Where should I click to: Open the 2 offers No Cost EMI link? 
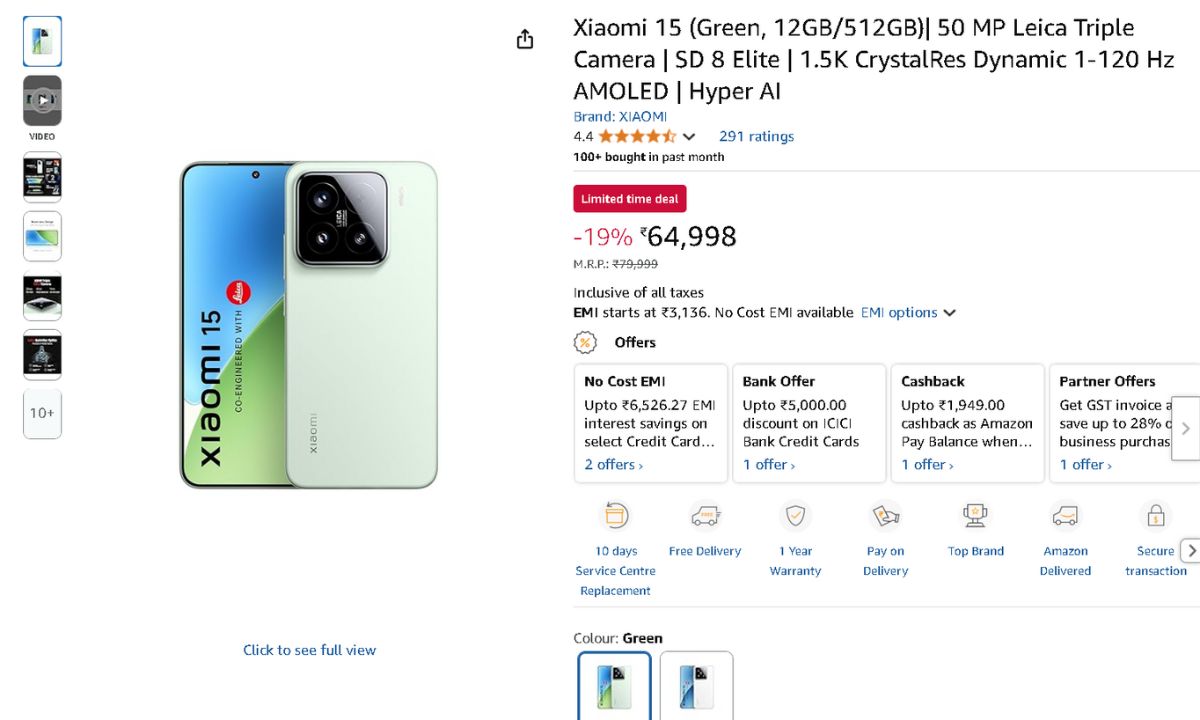613,465
